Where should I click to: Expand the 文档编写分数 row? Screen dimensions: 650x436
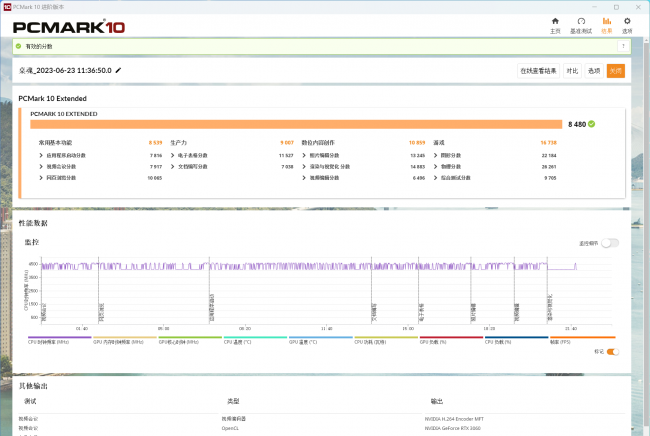pos(172,167)
